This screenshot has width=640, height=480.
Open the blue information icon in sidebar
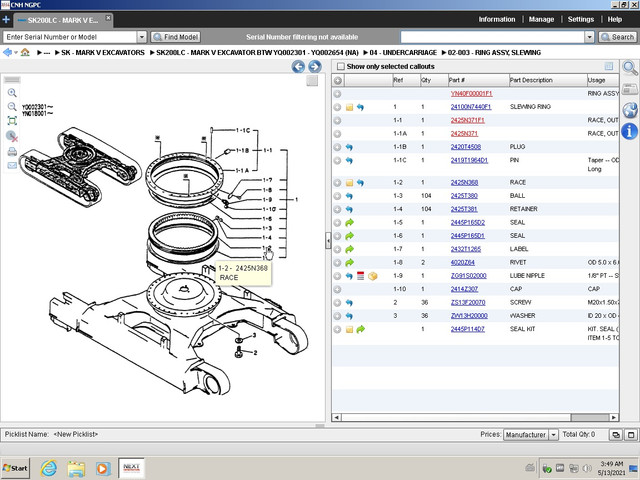(x=630, y=131)
